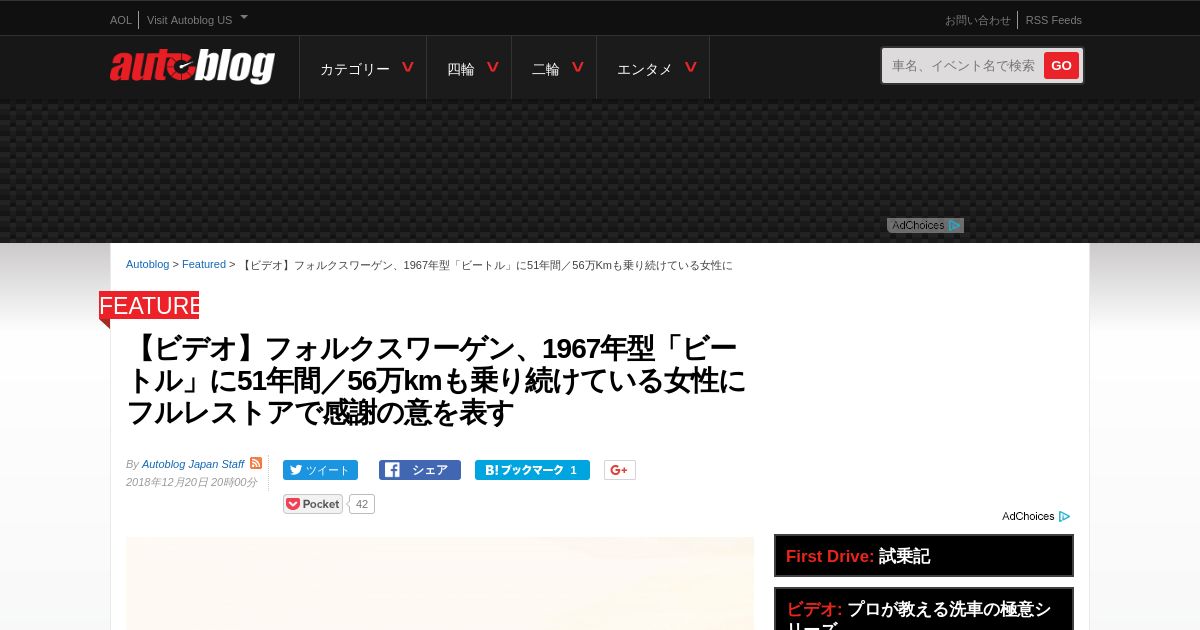Click the red FEATURED category tag

coord(149,306)
